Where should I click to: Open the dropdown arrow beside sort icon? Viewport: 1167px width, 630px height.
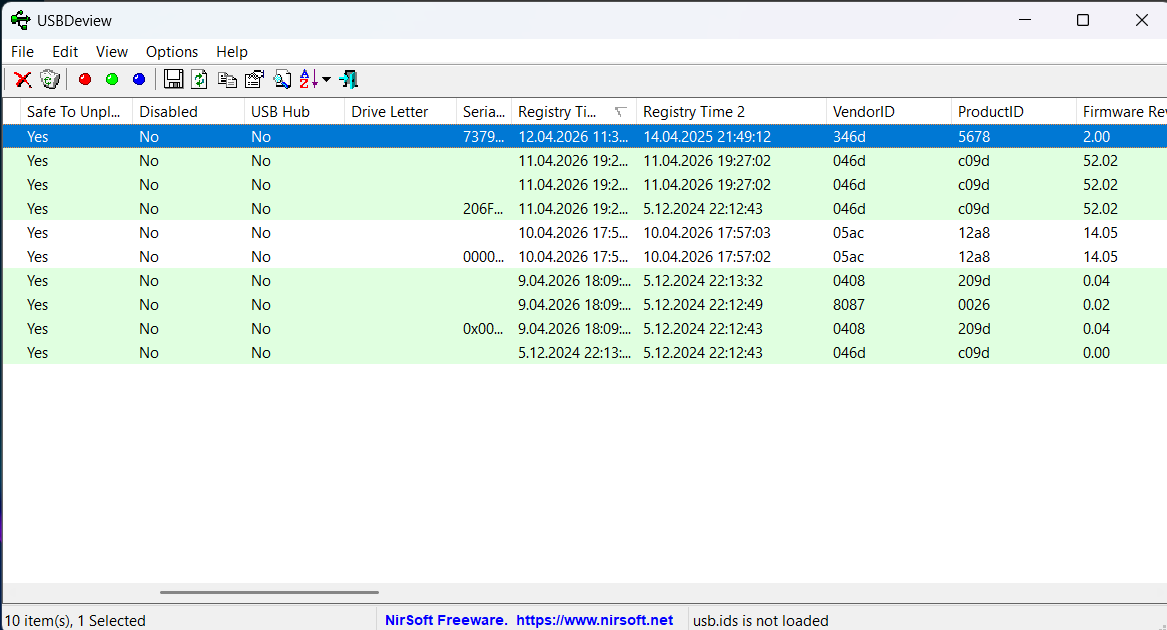[x=326, y=80]
